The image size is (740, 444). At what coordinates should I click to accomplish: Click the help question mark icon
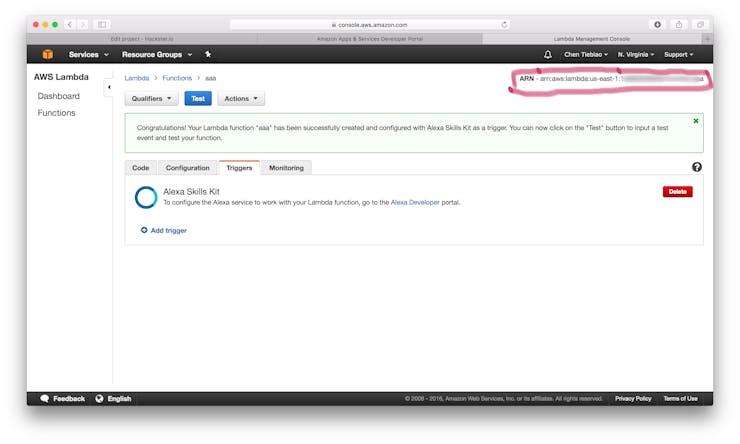tap(697, 167)
